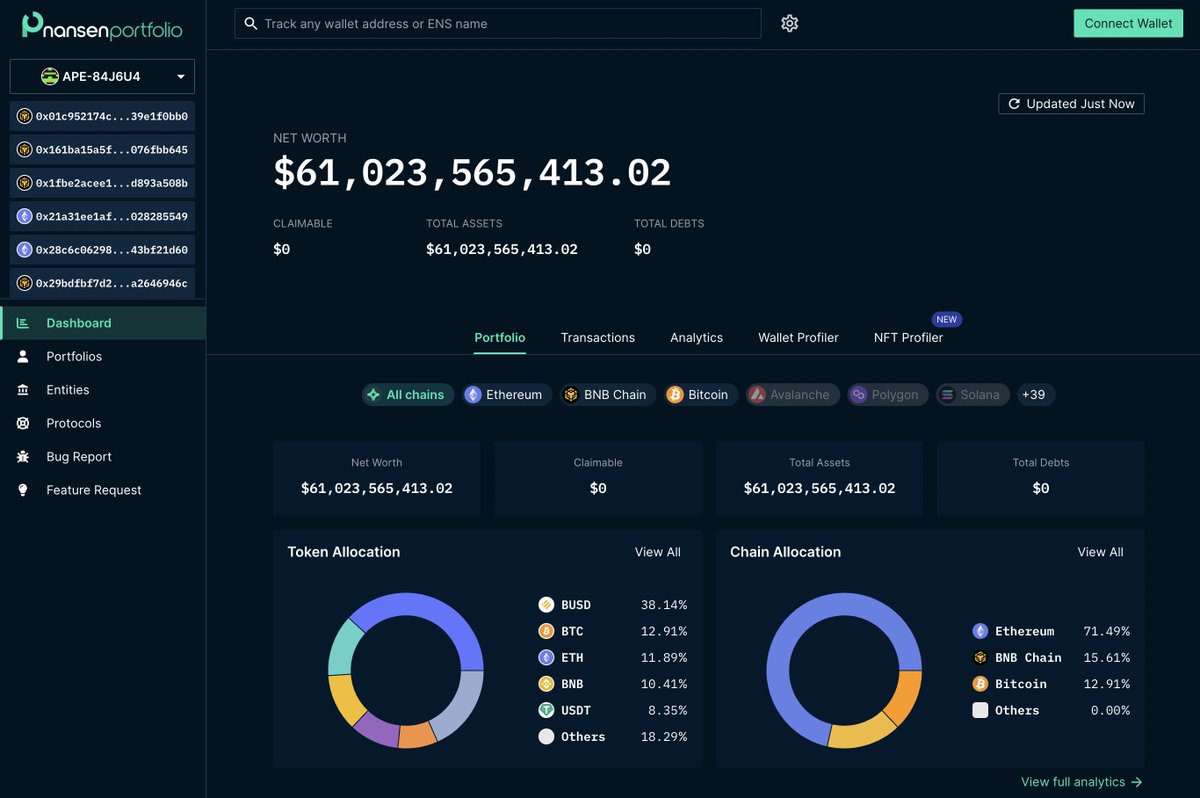
Task: Switch to the Transactions tab
Action: pyautogui.click(x=597, y=337)
